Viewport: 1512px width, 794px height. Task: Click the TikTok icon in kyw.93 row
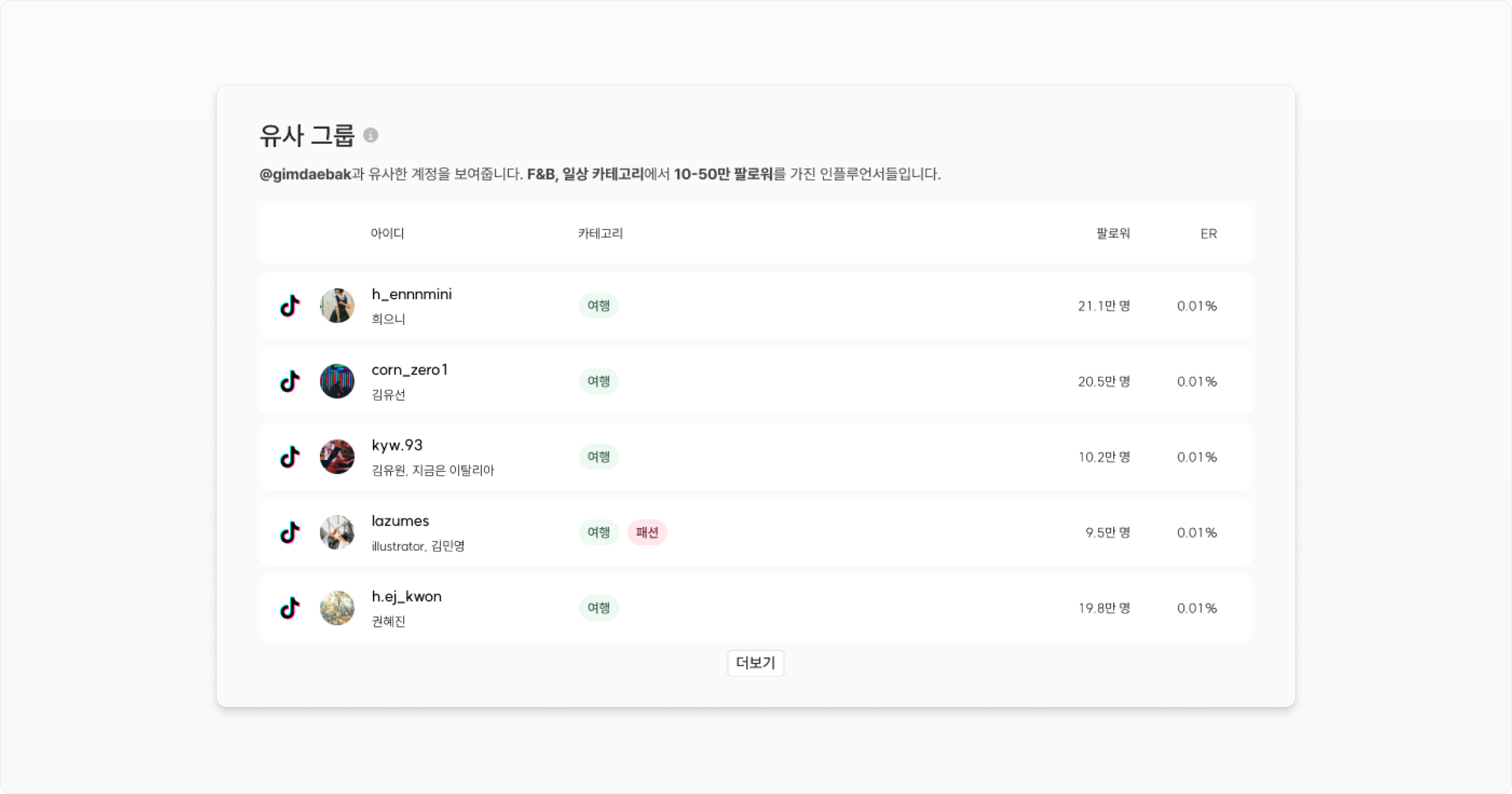(x=290, y=457)
